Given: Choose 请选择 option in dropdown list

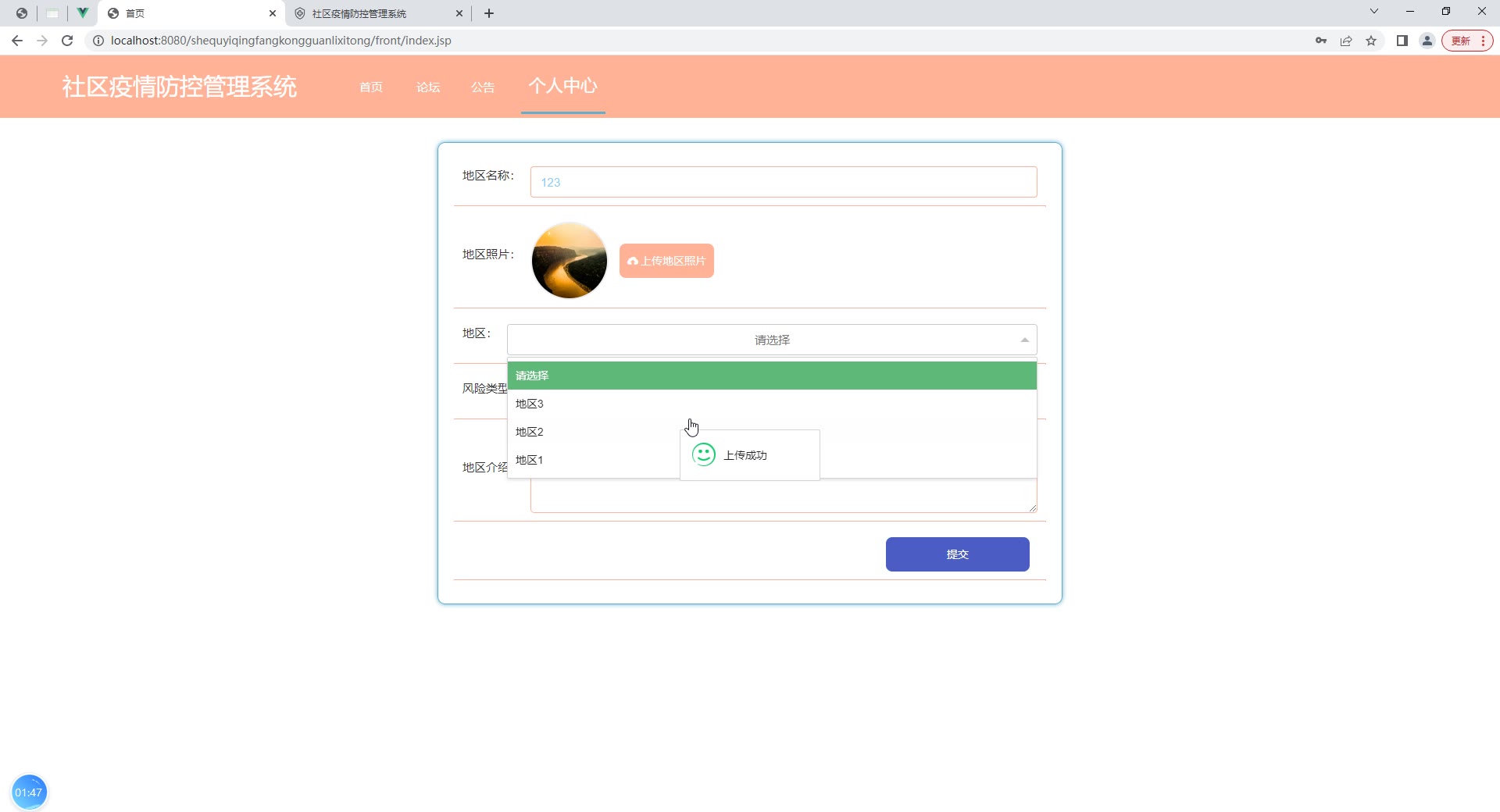Looking at the screenshot, I should (772, 376).
